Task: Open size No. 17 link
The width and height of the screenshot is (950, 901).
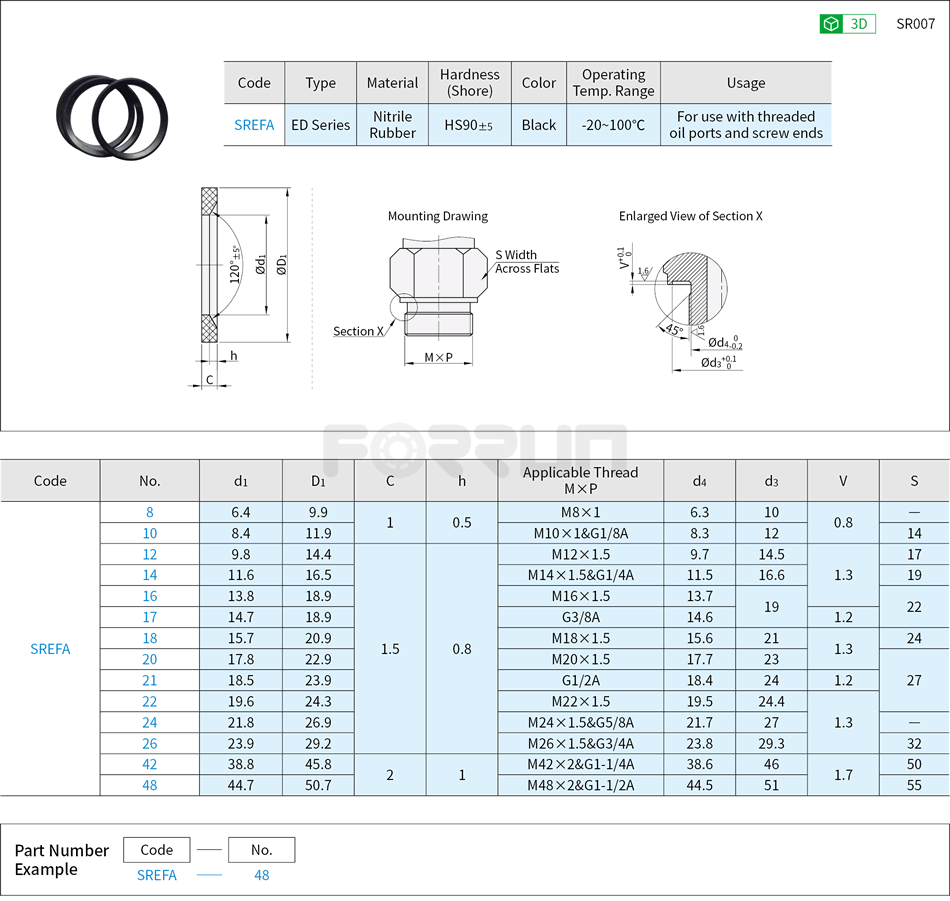Action: coord(150,617)
